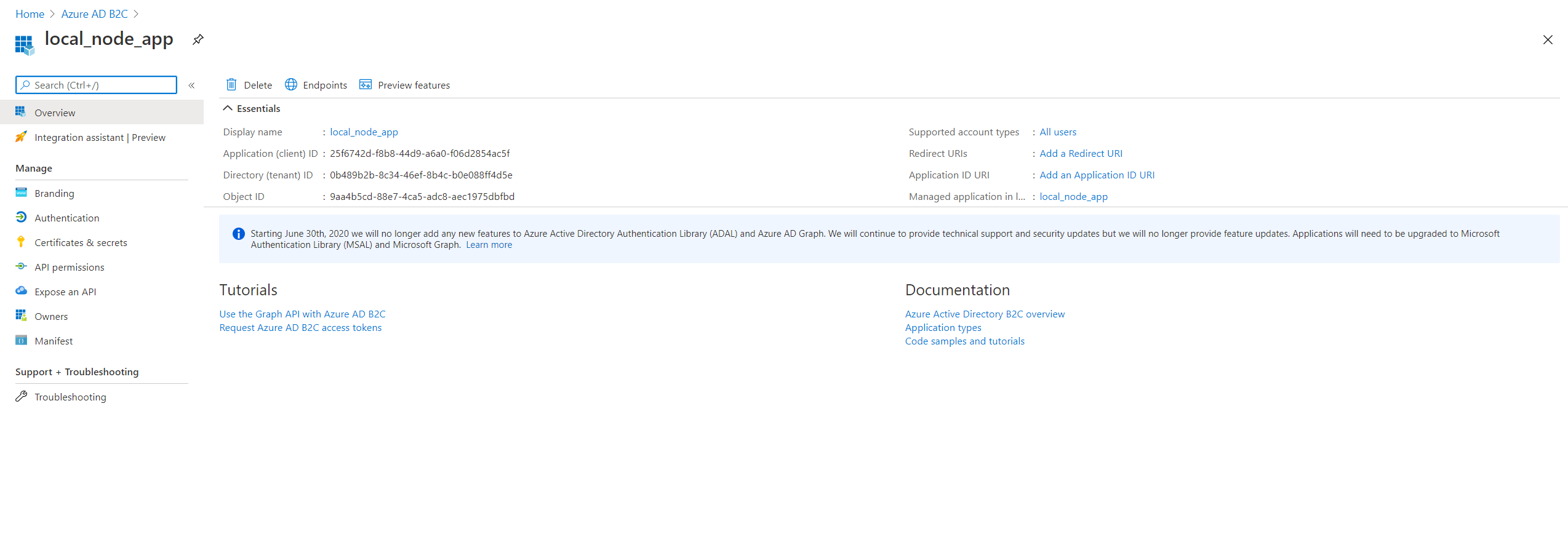Click the search magnifier icon
The width and height of the screenshot is (1568, 545).
25,85
